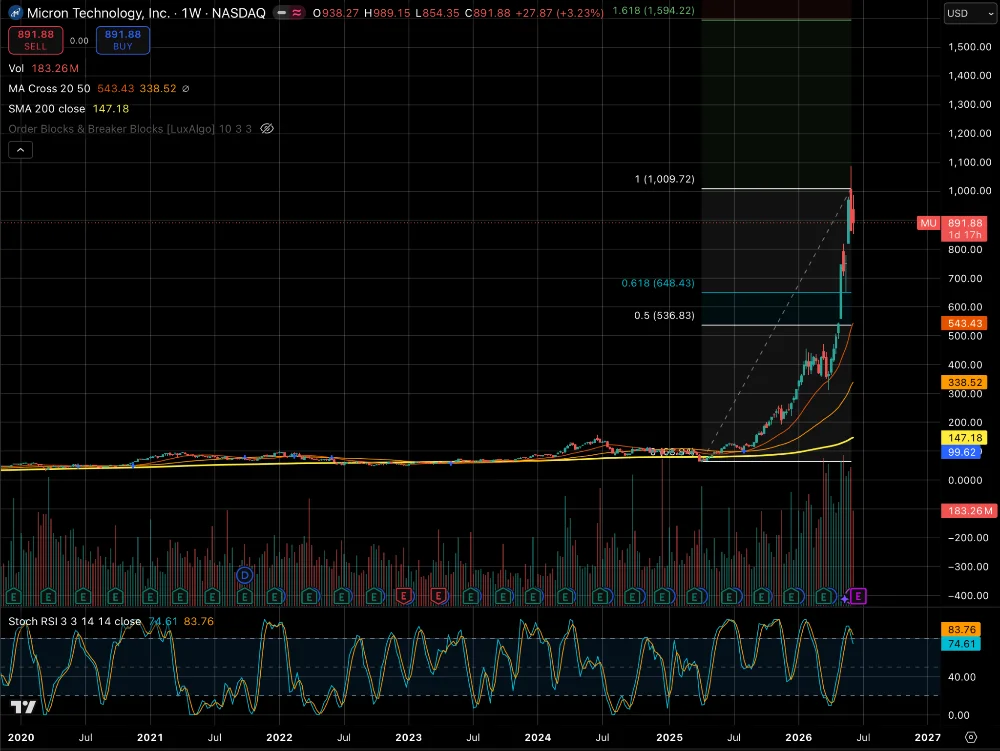Click the 74.61 Stoch RSI axis label

tap(962, 644)
